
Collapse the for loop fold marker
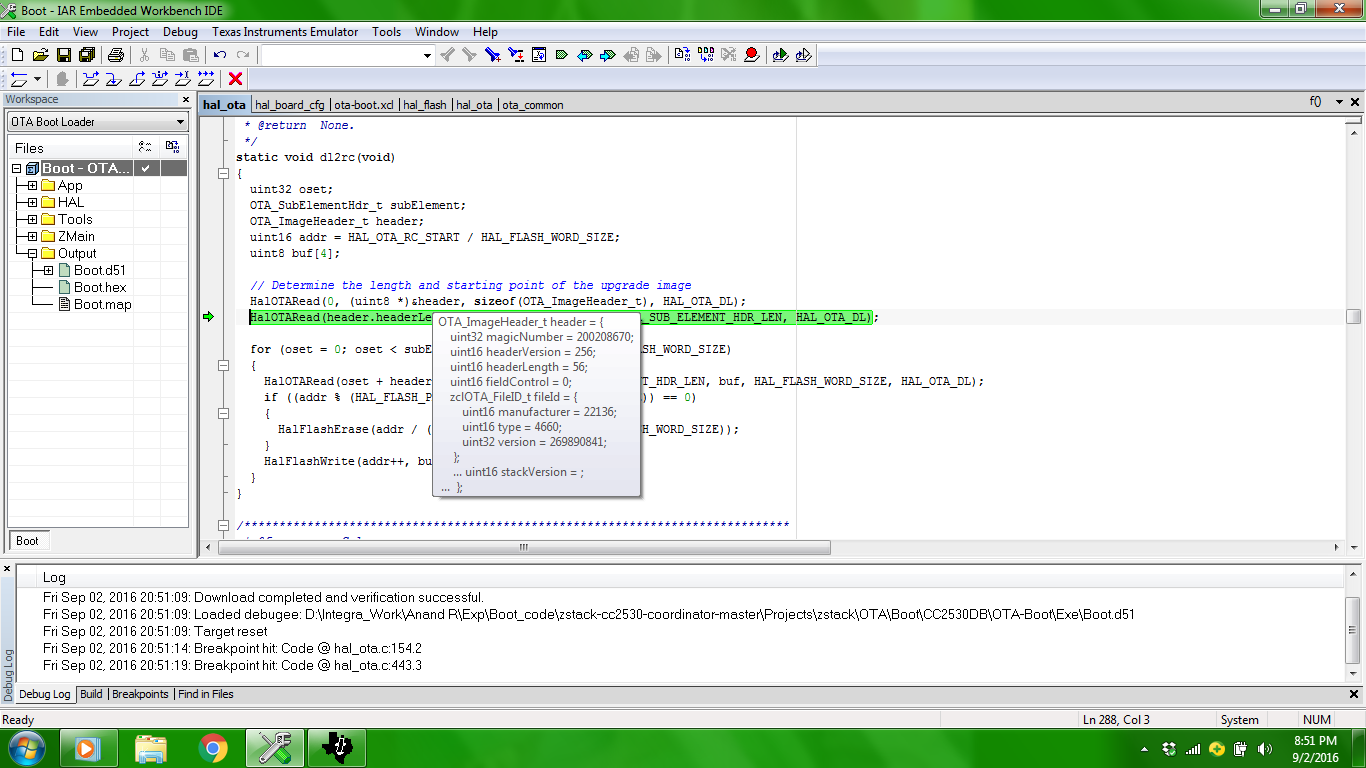tap(224, 366)
